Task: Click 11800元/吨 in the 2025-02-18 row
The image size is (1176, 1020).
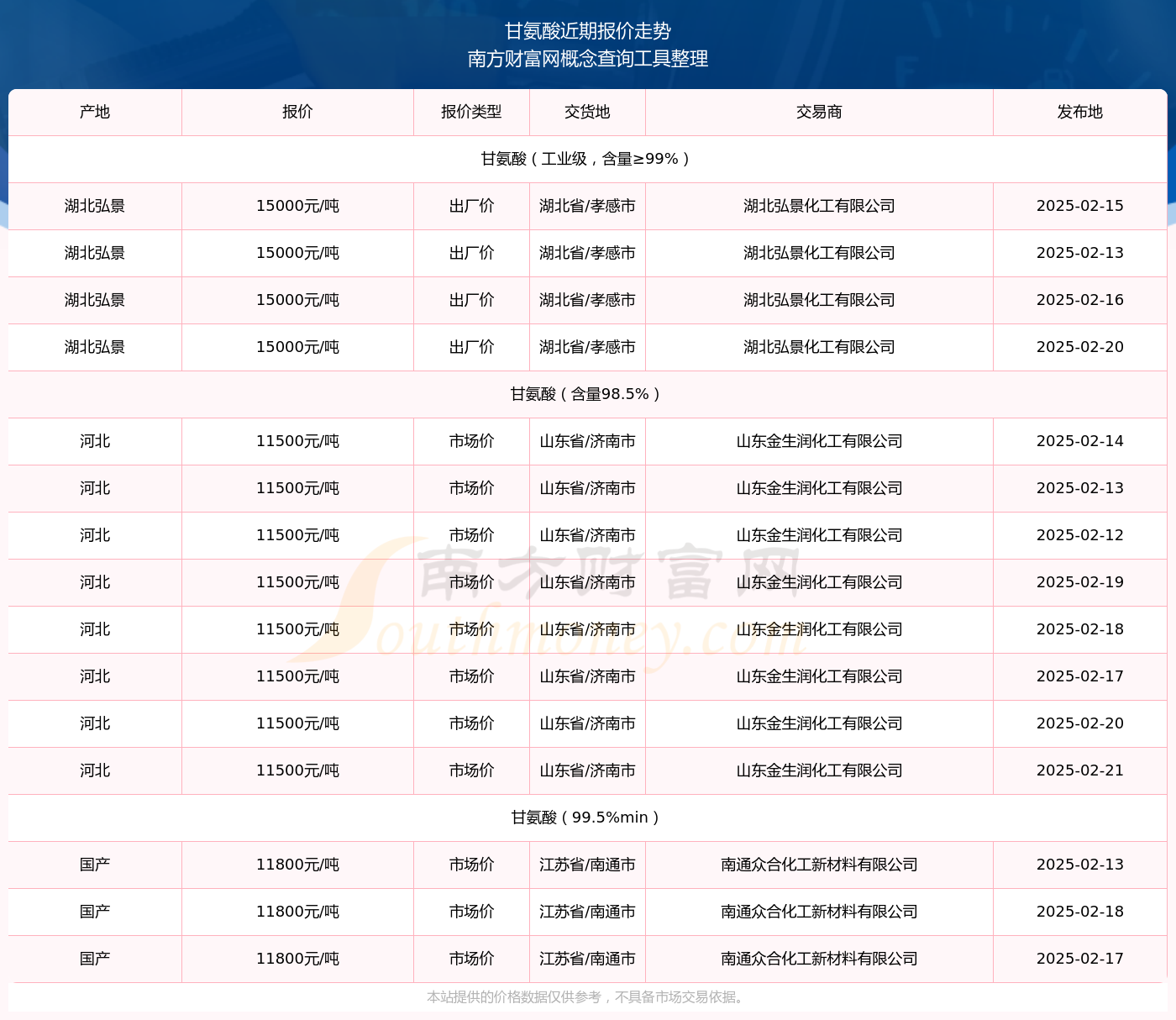Action: tap(297, 912)
